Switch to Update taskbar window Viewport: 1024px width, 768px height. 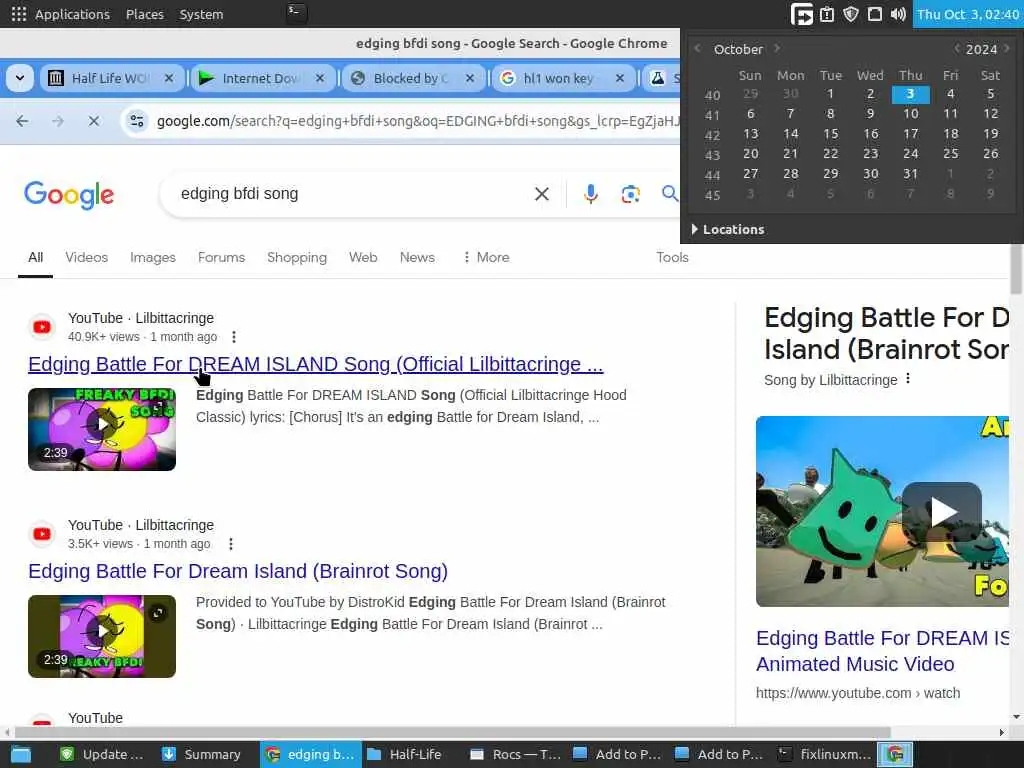(103, 754)
